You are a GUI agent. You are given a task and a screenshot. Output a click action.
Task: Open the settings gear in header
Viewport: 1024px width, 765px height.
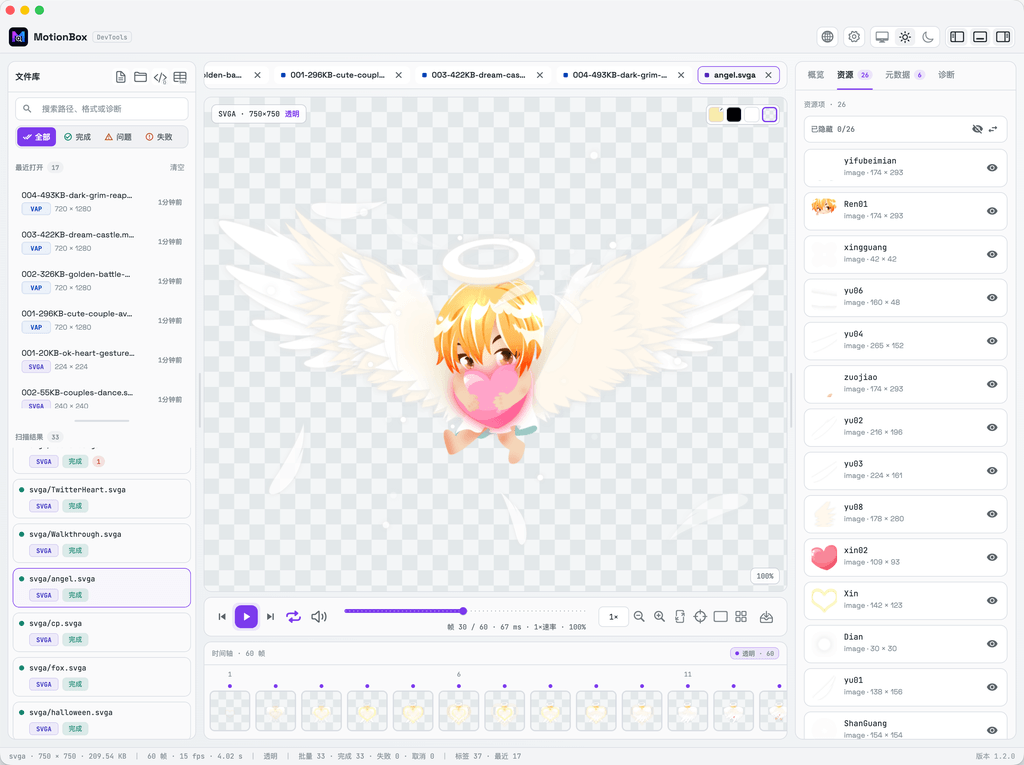(x=854, y=37)
